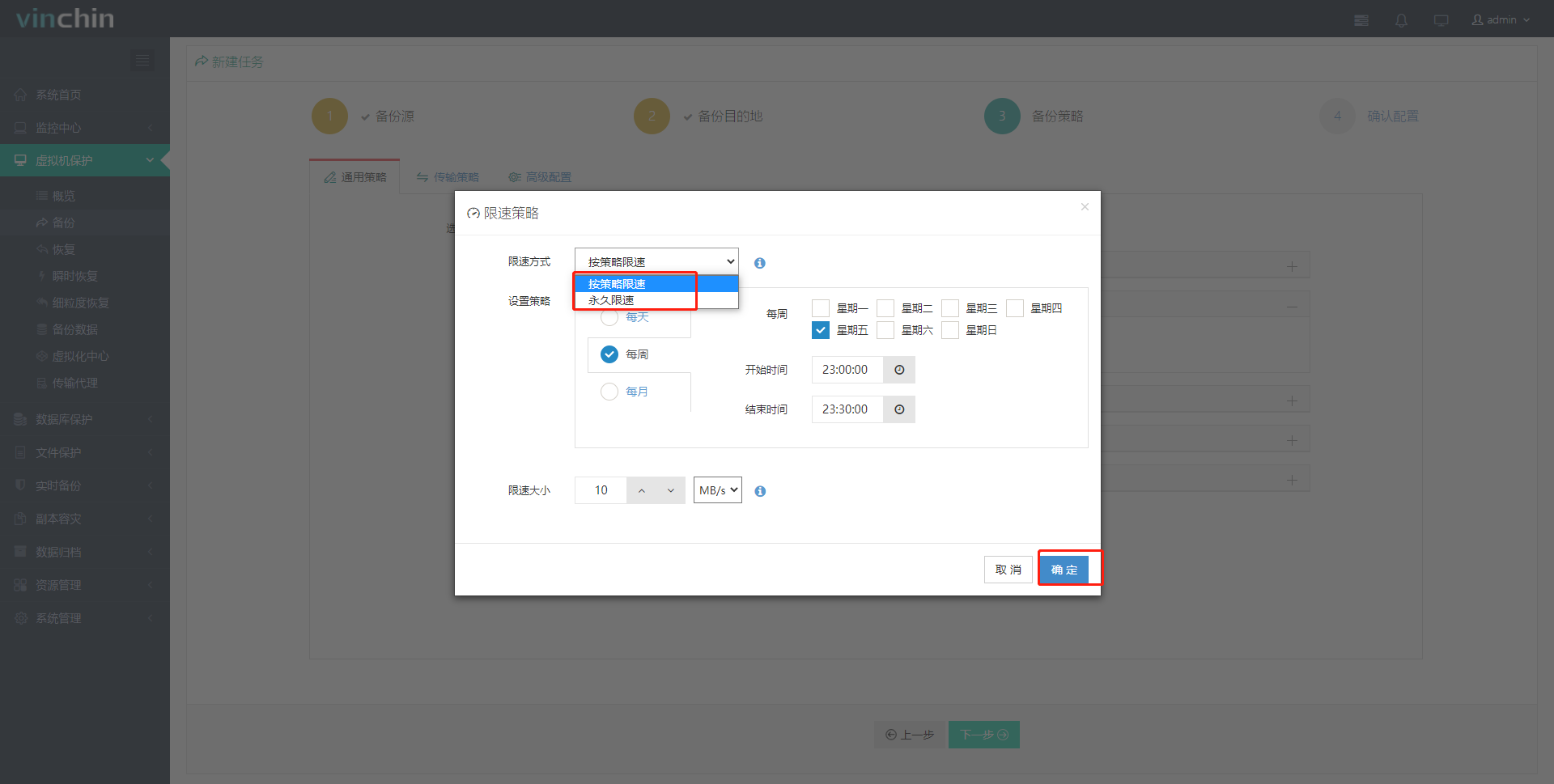Check the 星期二 checkbox

click(885, 308)
